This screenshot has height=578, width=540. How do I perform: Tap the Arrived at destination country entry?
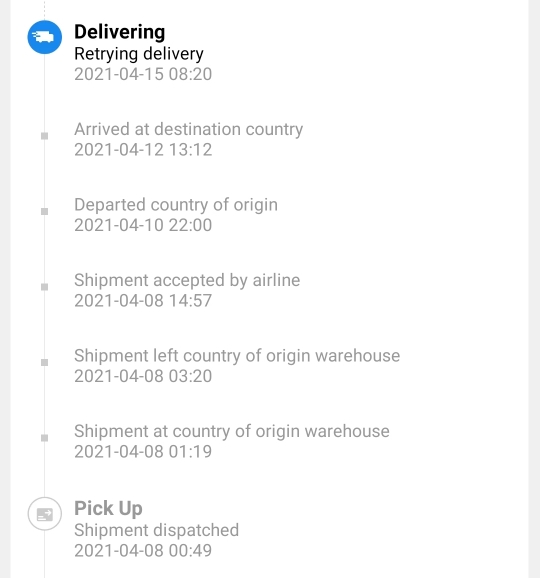click(188, 129)
